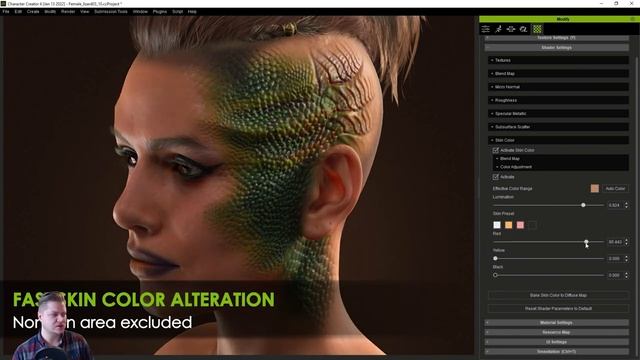Screen dimensions: 640x360
Task: Collapse the Shader Settings header
Action: click(556, 47)
